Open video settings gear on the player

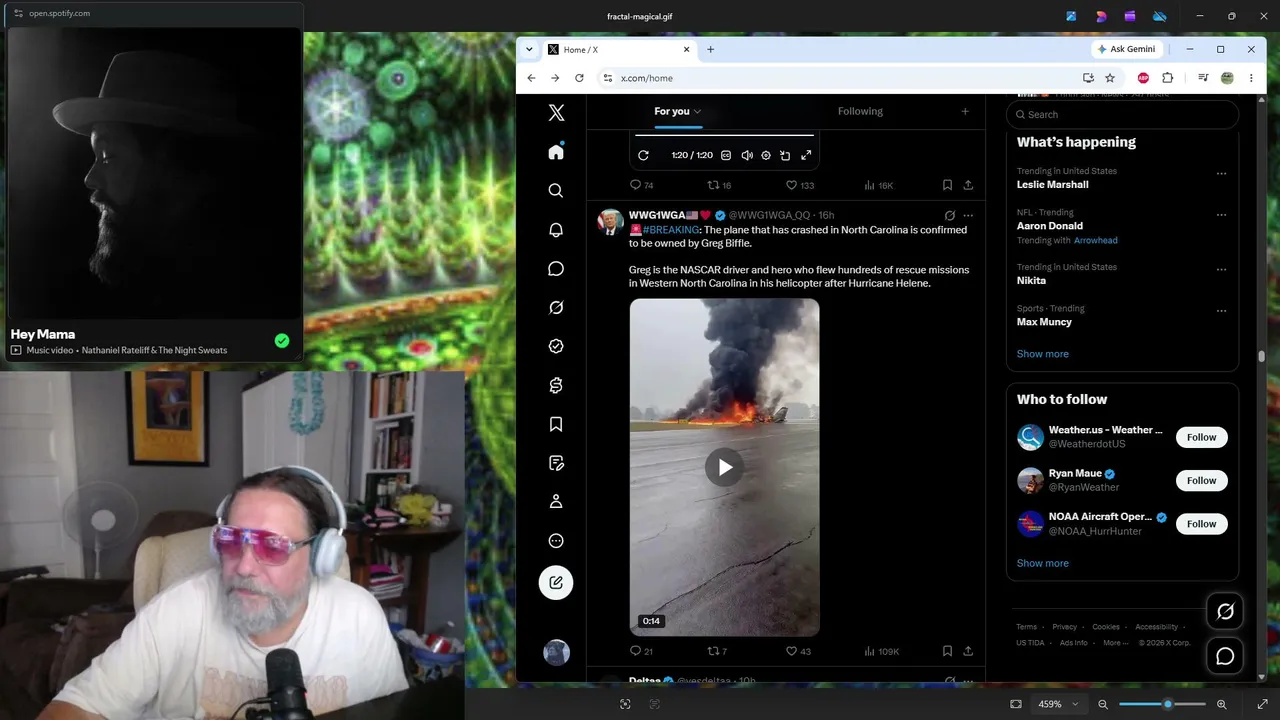[766, 155]
